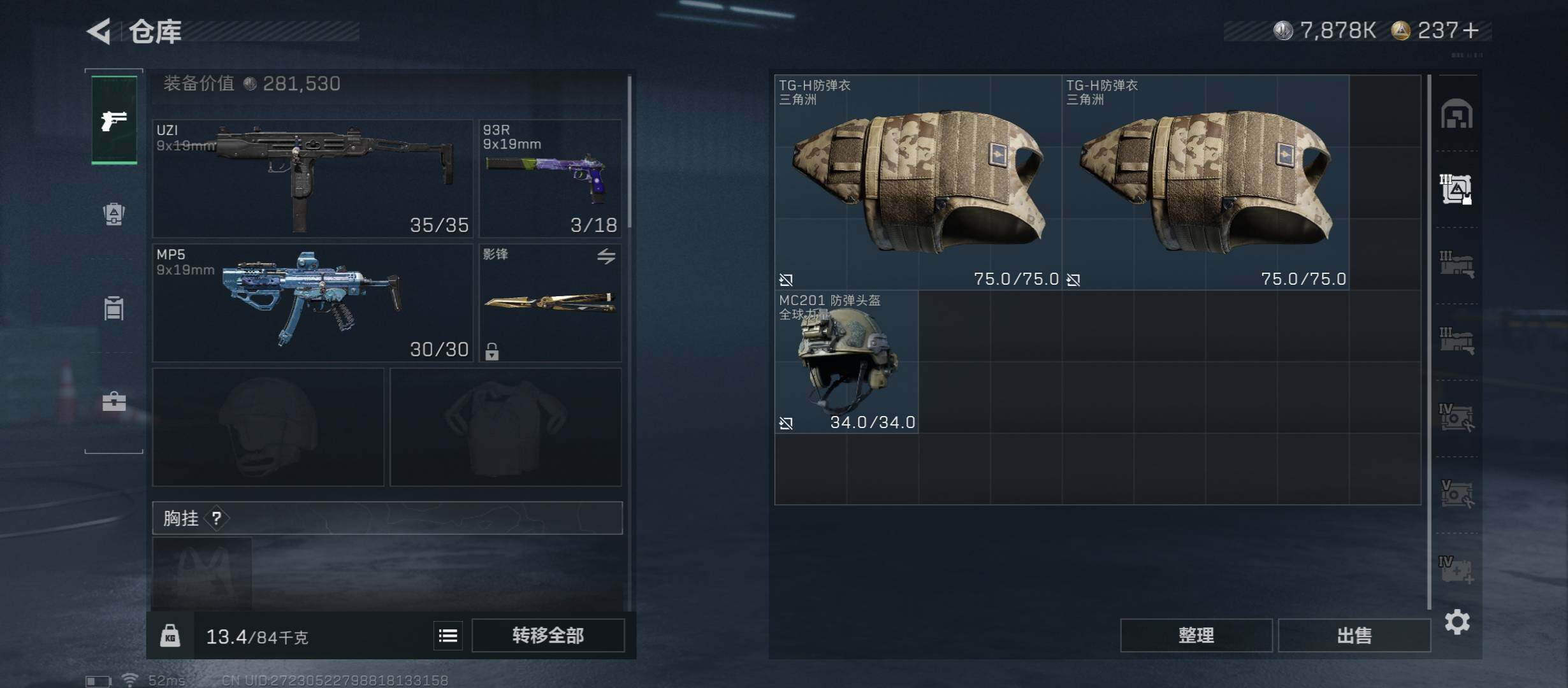Screen dimensions: 1568x688
Task: Open the briefcase safe-box sidebar icon
Action: [x=114, y=401]
